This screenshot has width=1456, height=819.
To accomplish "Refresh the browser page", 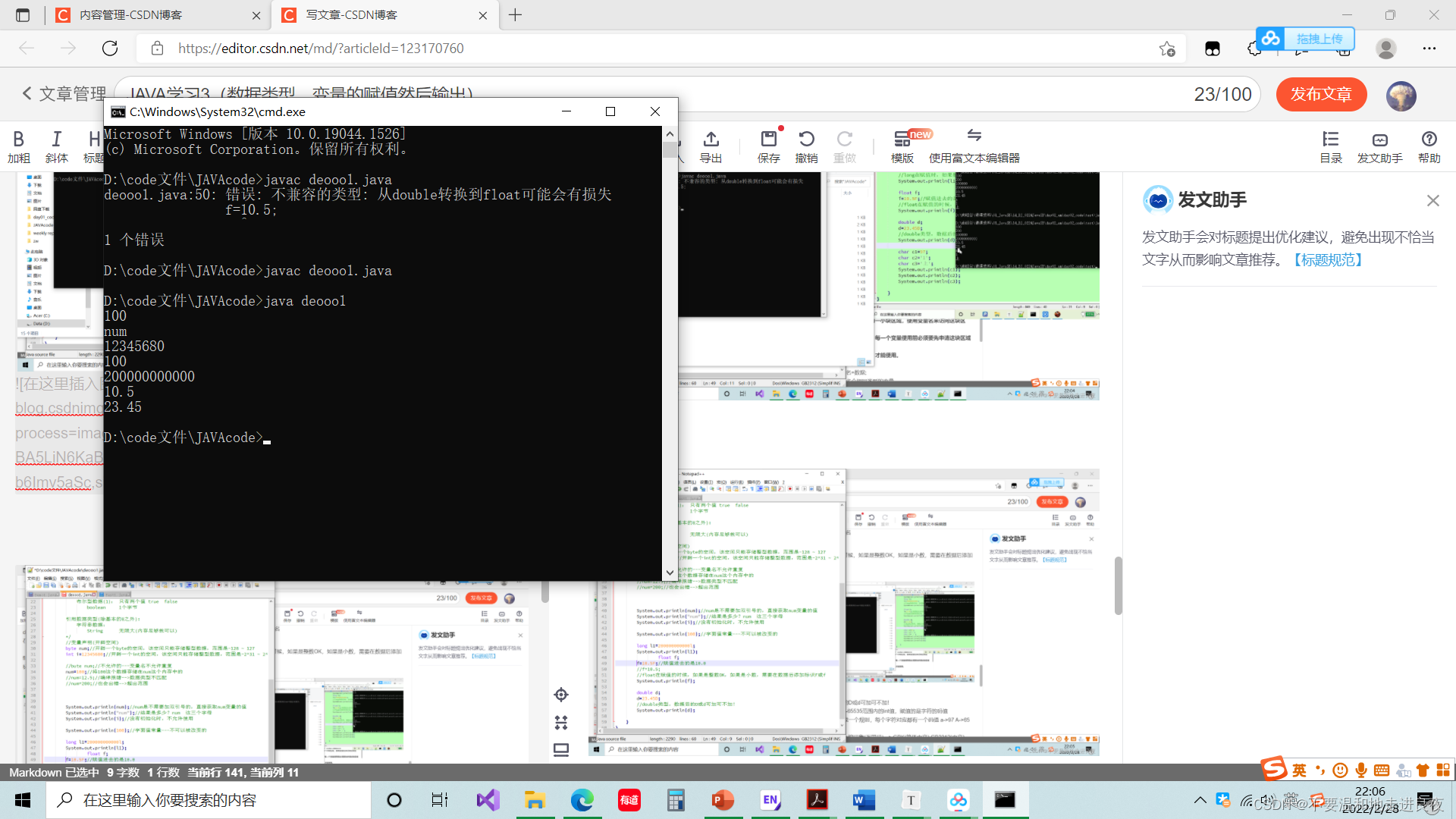I will point(110,49).
